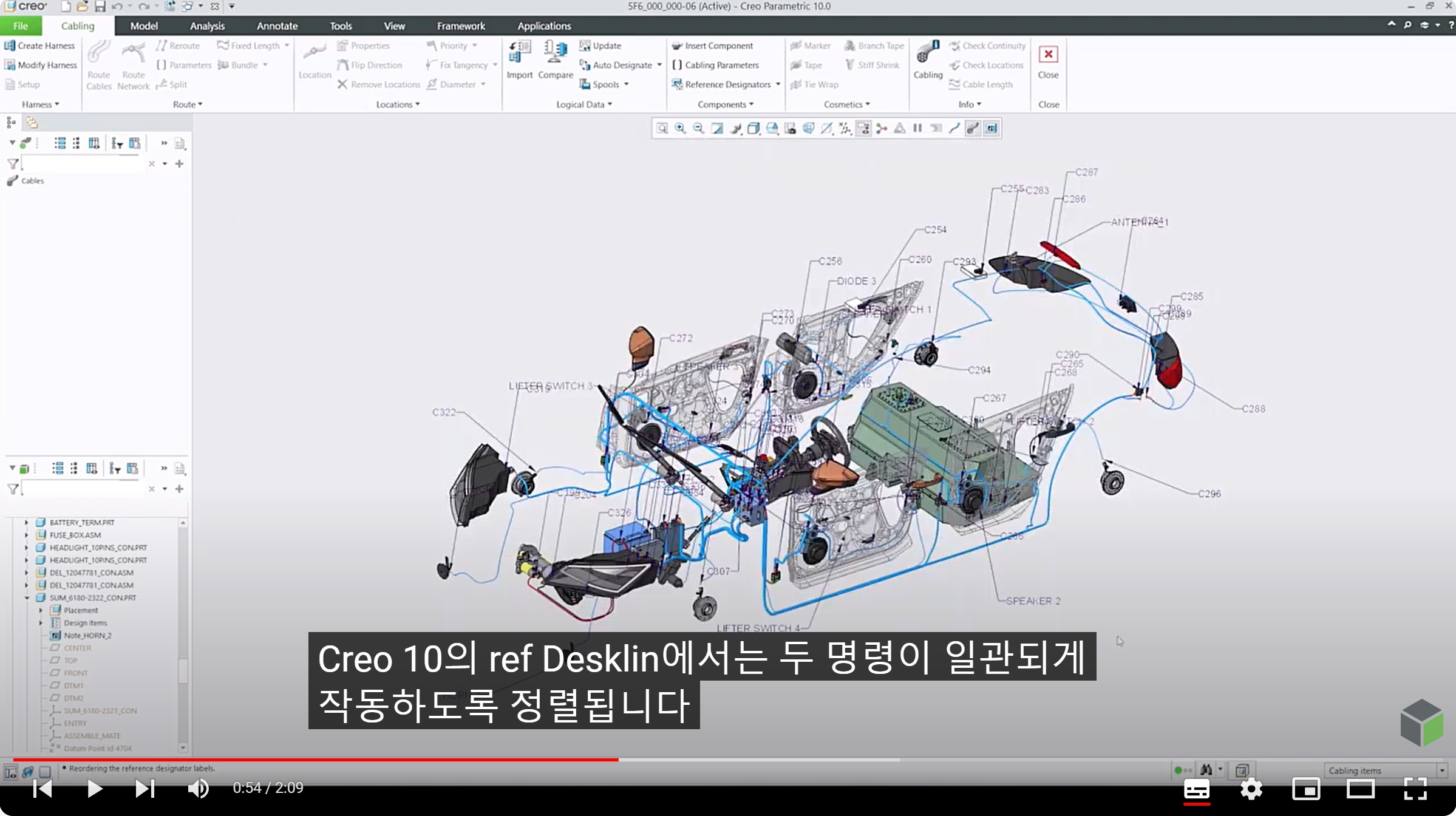
Task: Click the red Close cabling icon
Action: coord(1048,54)
